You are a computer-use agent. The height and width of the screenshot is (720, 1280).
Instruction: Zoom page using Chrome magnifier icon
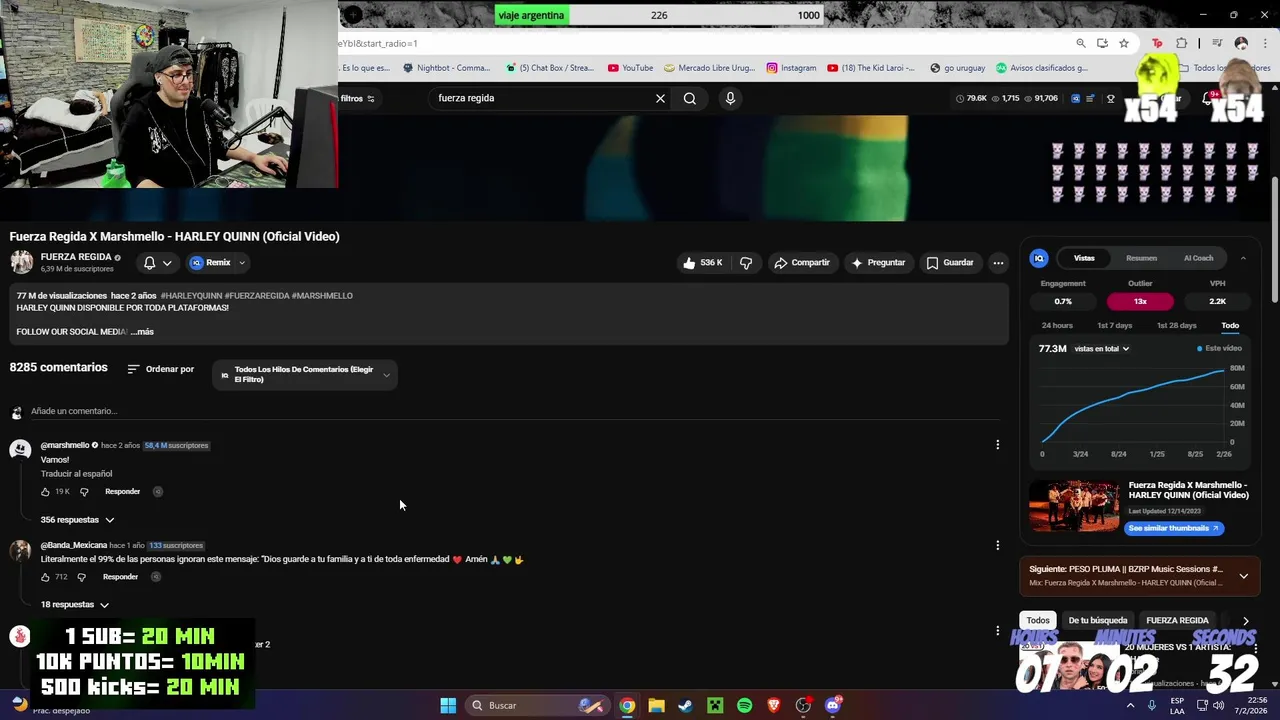coord(1081,43)
